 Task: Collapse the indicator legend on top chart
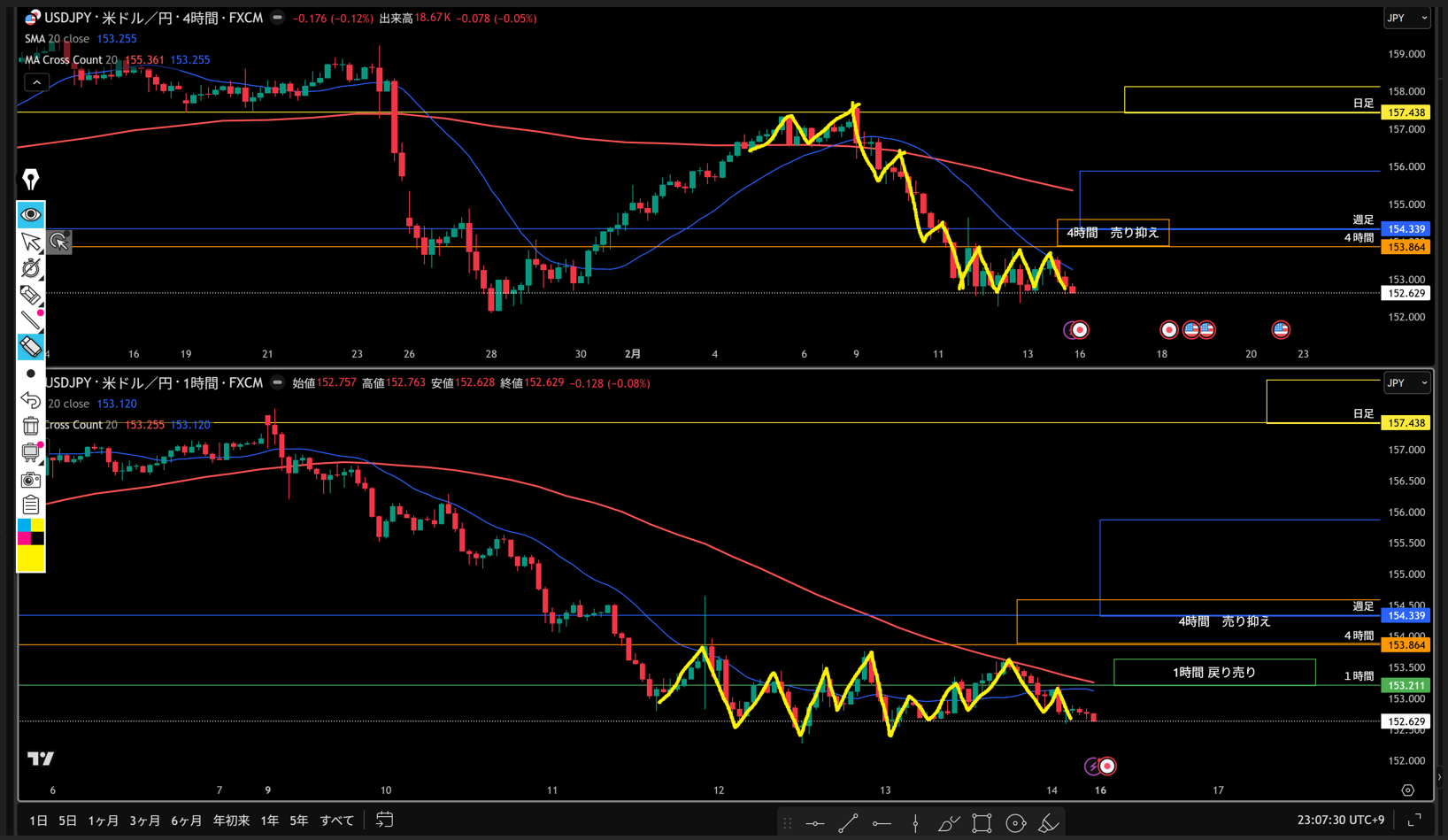(36, 82)
